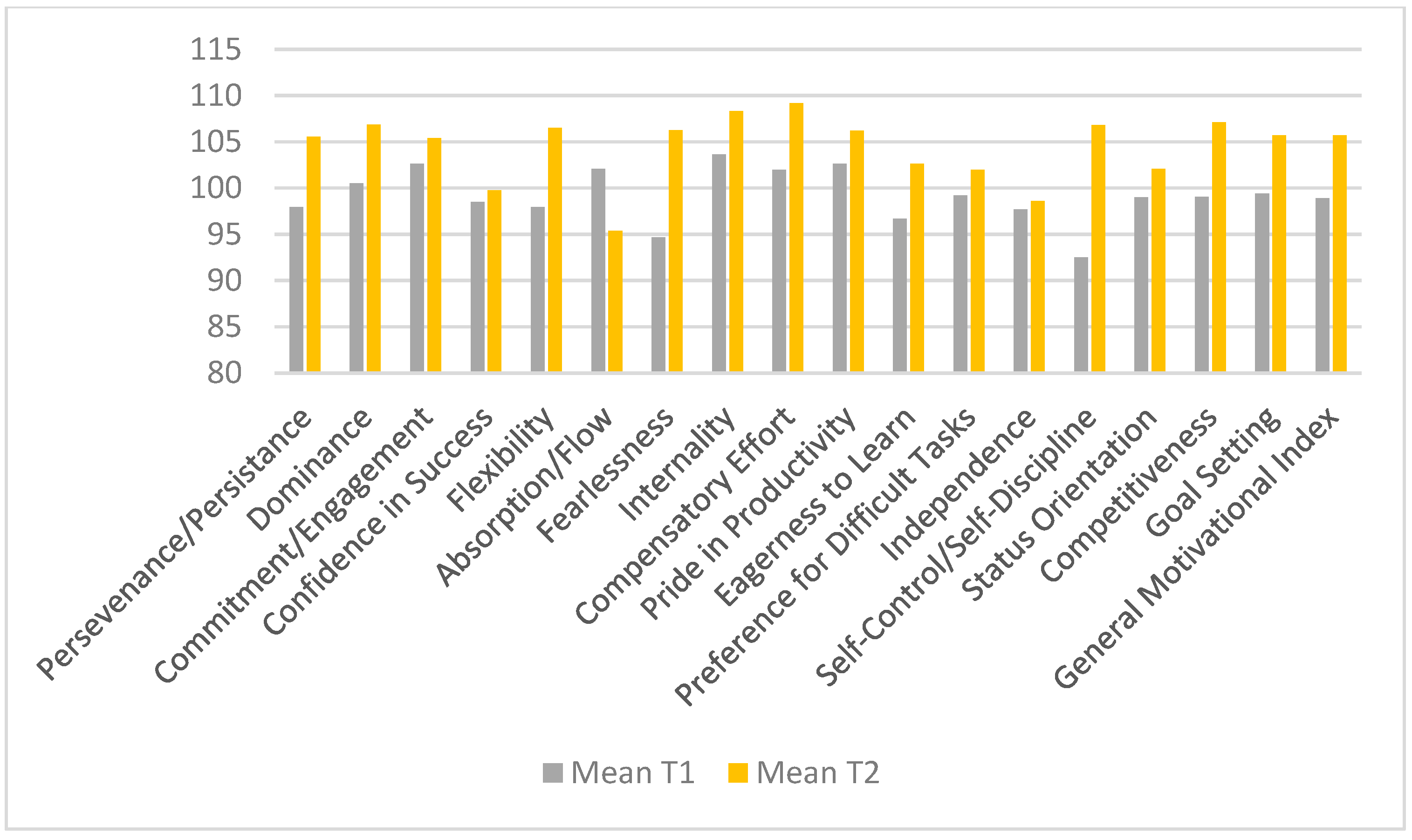This screenshot has height=840, width=1412.
Task: Click the gray Self-Control/Self-Discipline bar
Action: (1081, 315)
